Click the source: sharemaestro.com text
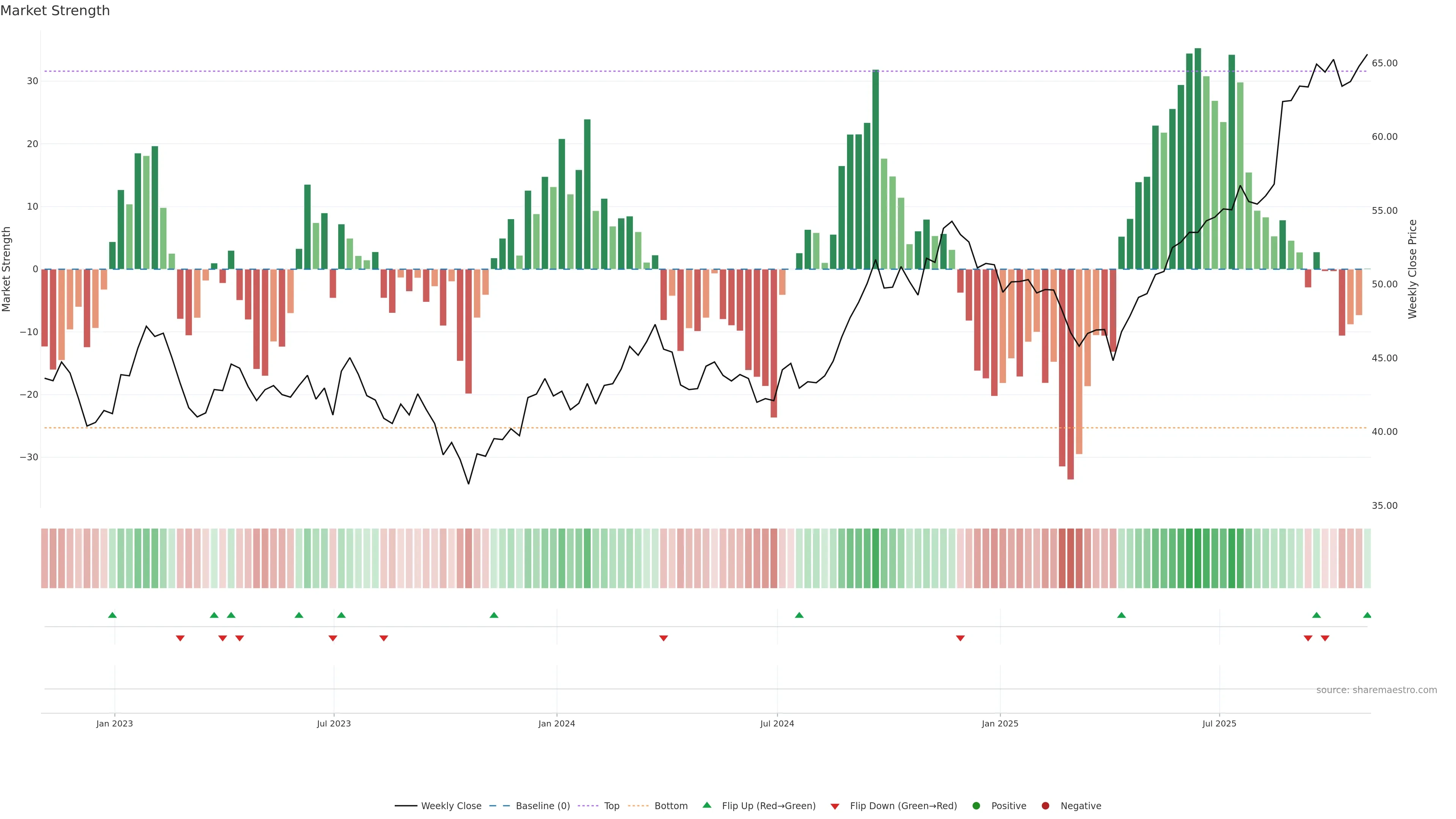The width and height of the screenshot is (1456, 819). [1376, 690]
